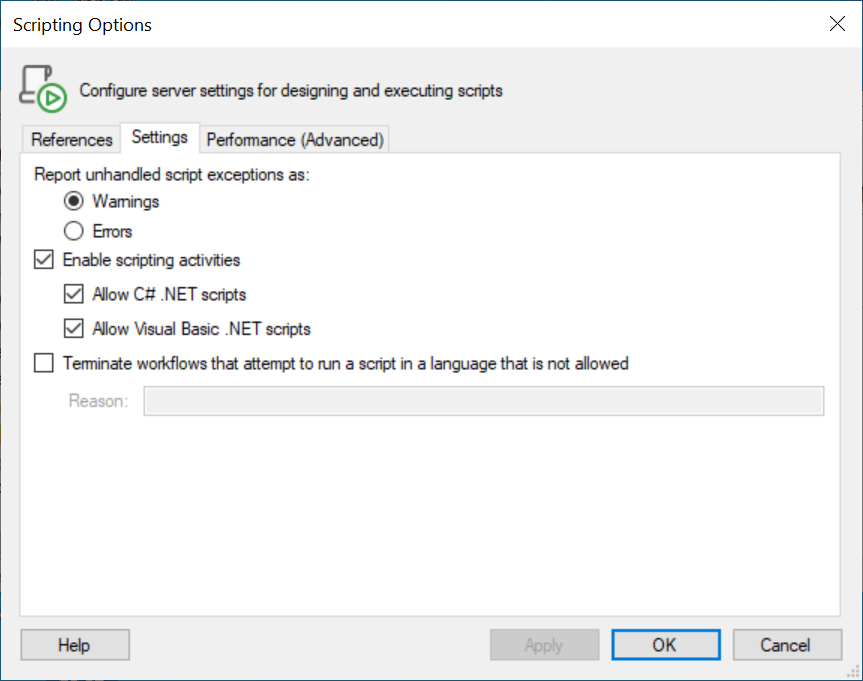Uncheck Allow C# .NET scripts
Screen dimensions: 863x681
(x=74, y=295)
